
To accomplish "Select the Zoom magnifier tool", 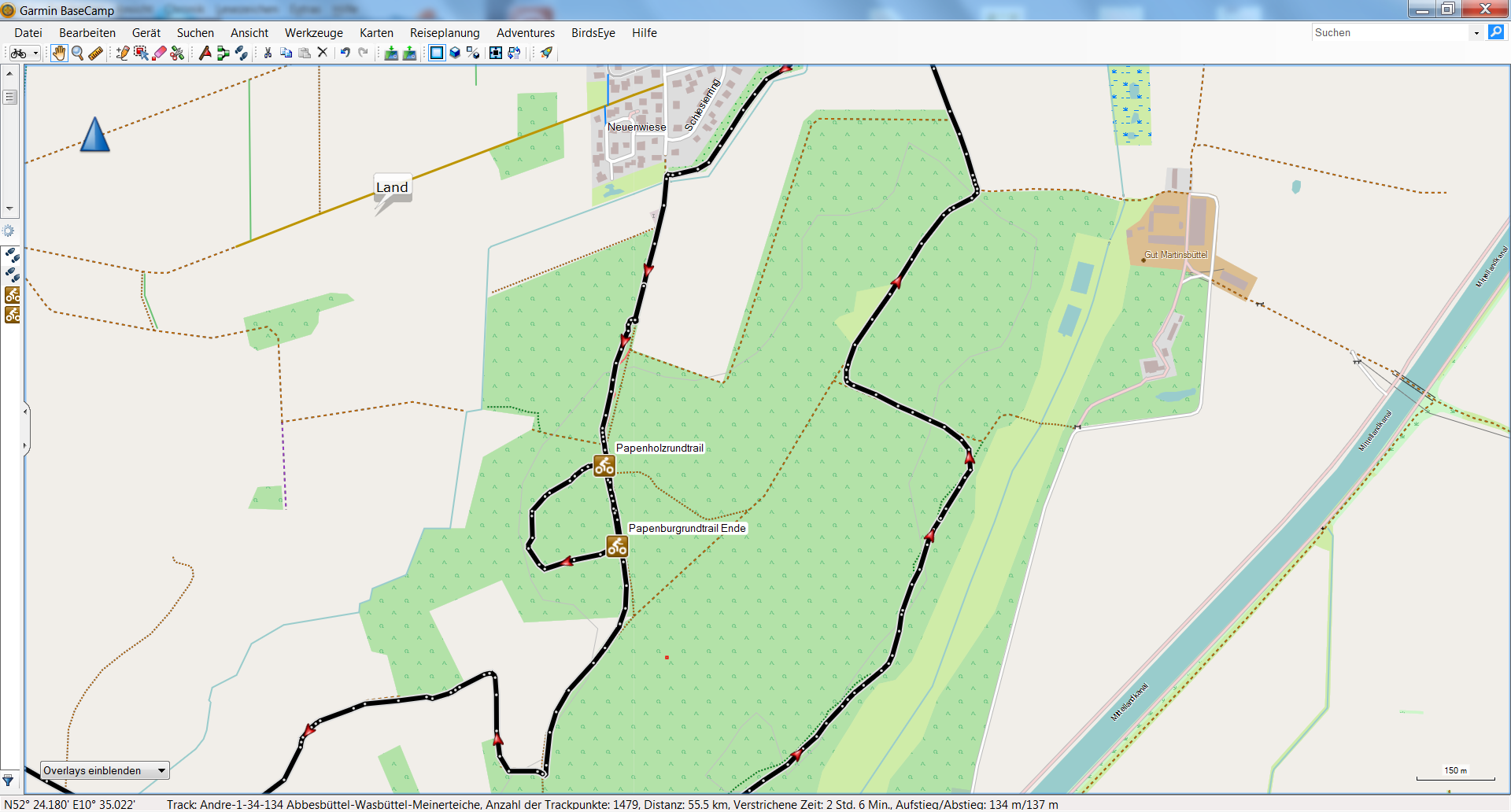I will pos(78,53).
